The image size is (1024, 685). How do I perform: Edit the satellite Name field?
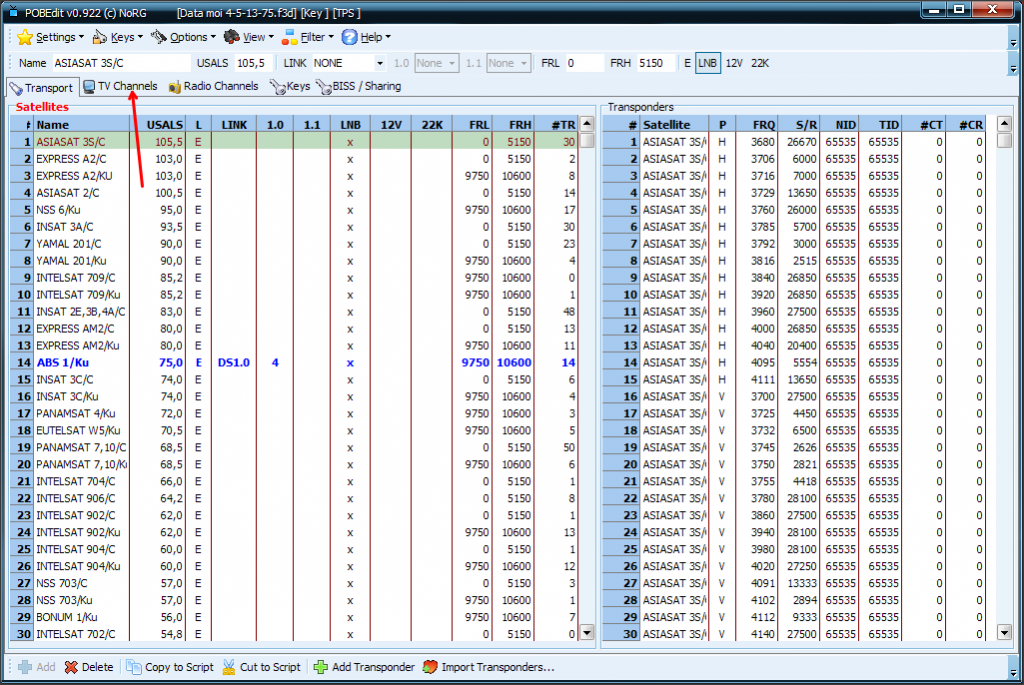(121, 63)
